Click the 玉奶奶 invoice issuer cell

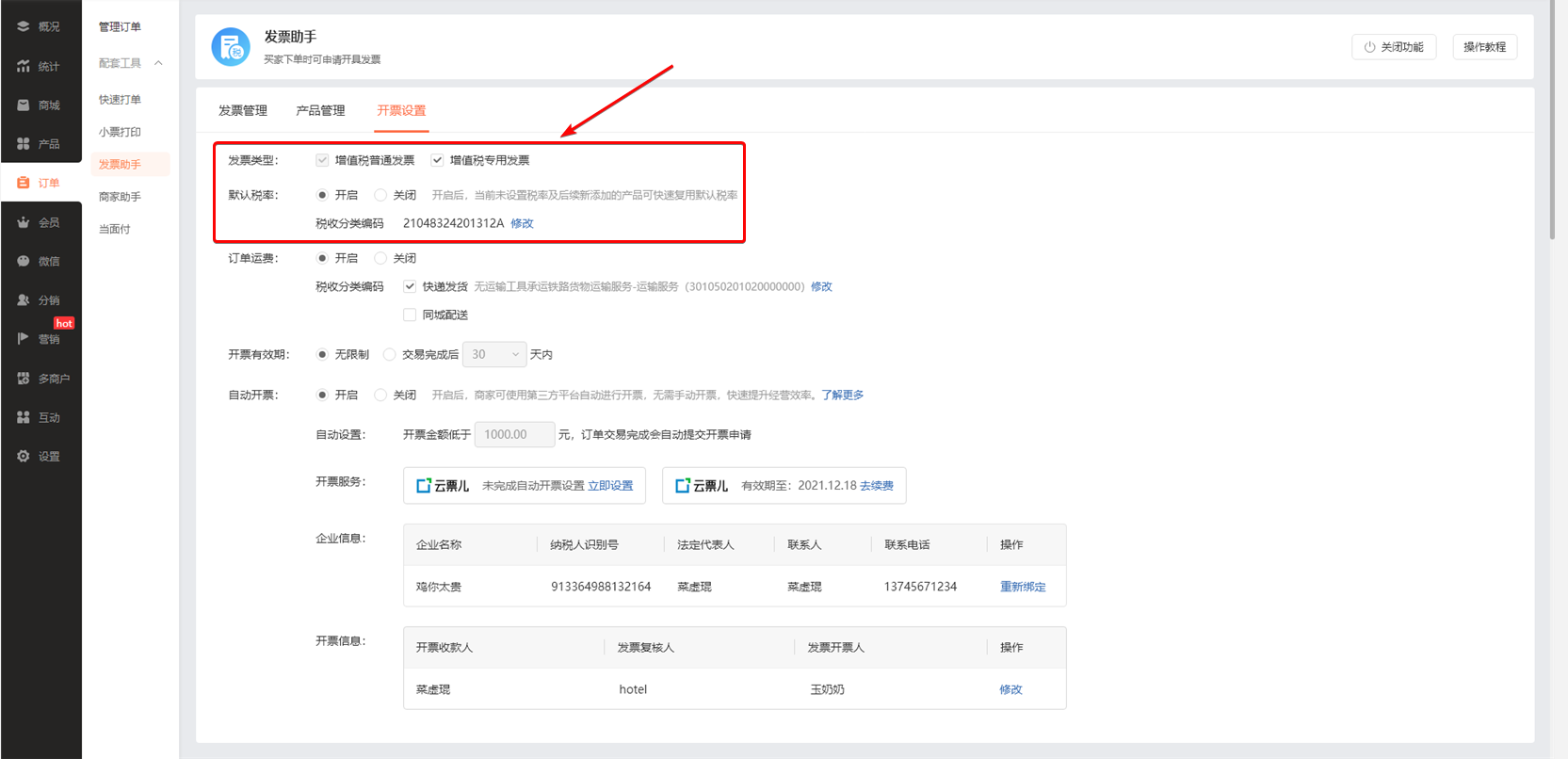click(827, 689)
